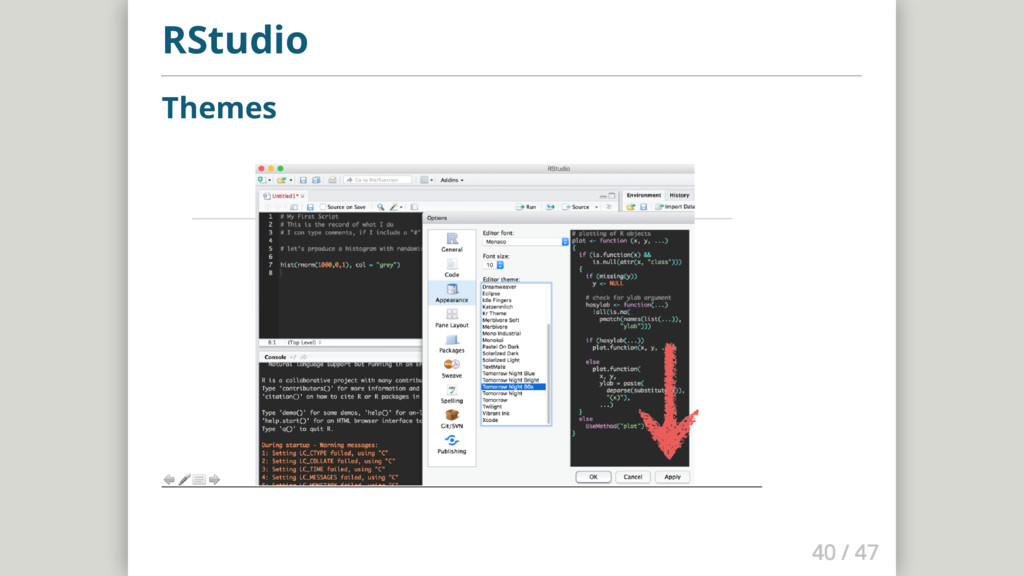Open the Code options category
This screenshot has width=1024, height=576.
pos(451,268)
